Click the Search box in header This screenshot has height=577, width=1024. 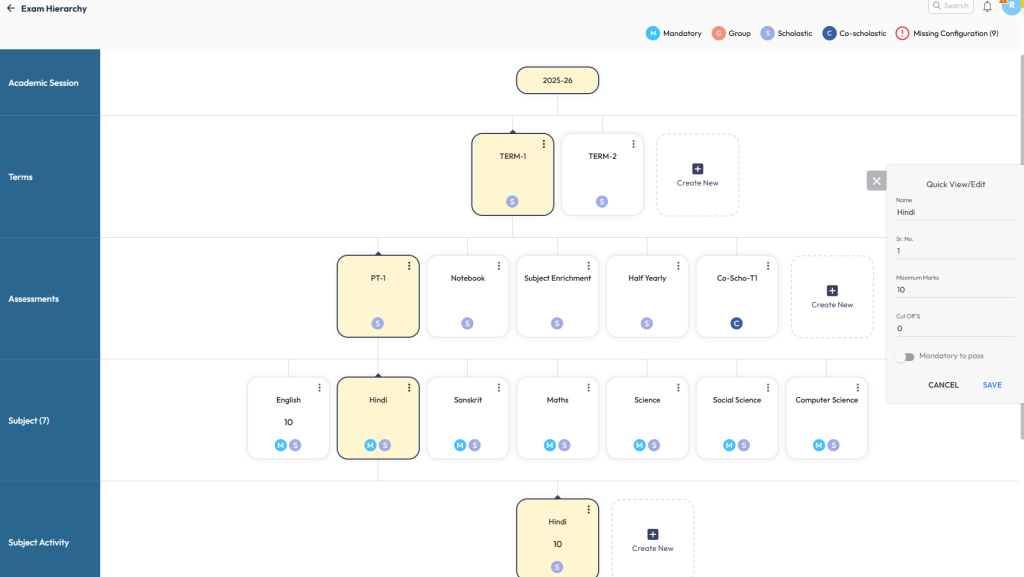point(951,6)
